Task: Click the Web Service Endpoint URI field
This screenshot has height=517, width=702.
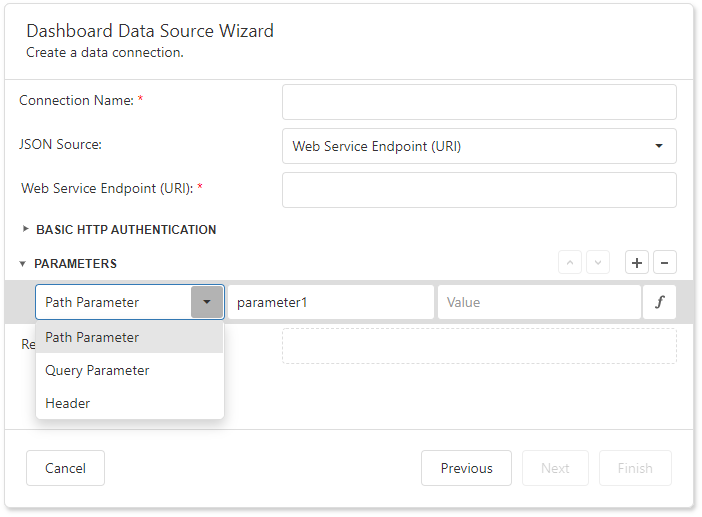Action: tap(479, 190)
